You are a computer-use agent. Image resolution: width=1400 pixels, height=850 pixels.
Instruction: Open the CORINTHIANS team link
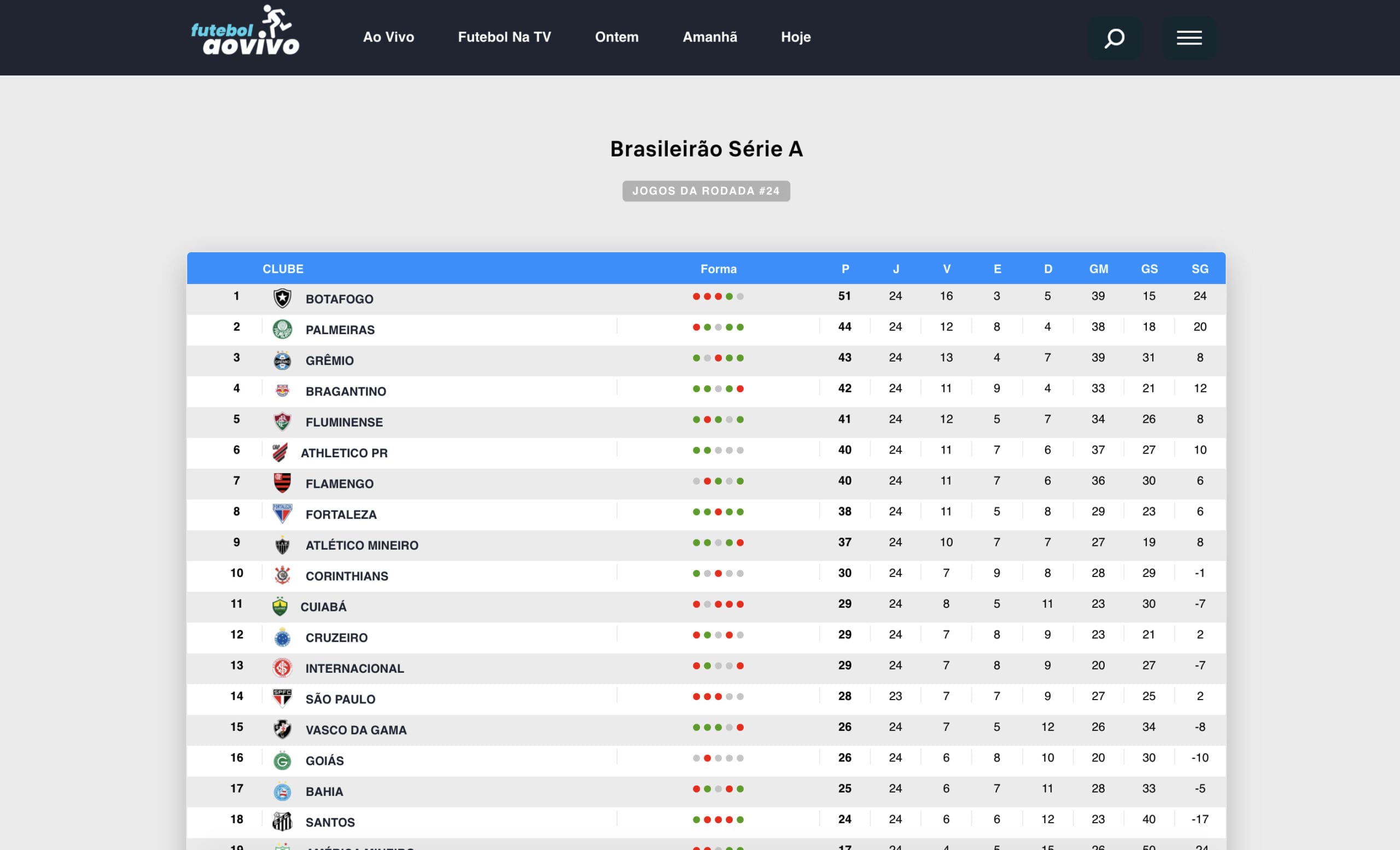pos(347,576)
